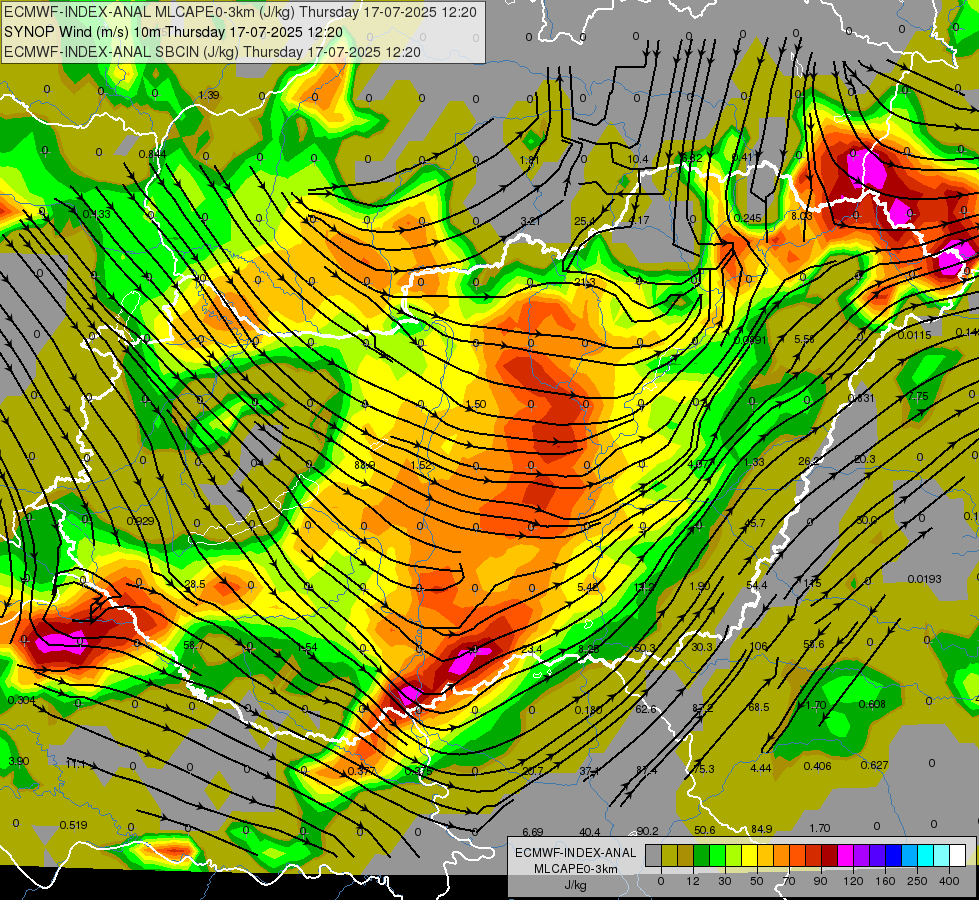Click the map value 62.6
Image resolution: width=979 pixels, height=900 pixels.
pyautogui.click(x=646, y=709)
